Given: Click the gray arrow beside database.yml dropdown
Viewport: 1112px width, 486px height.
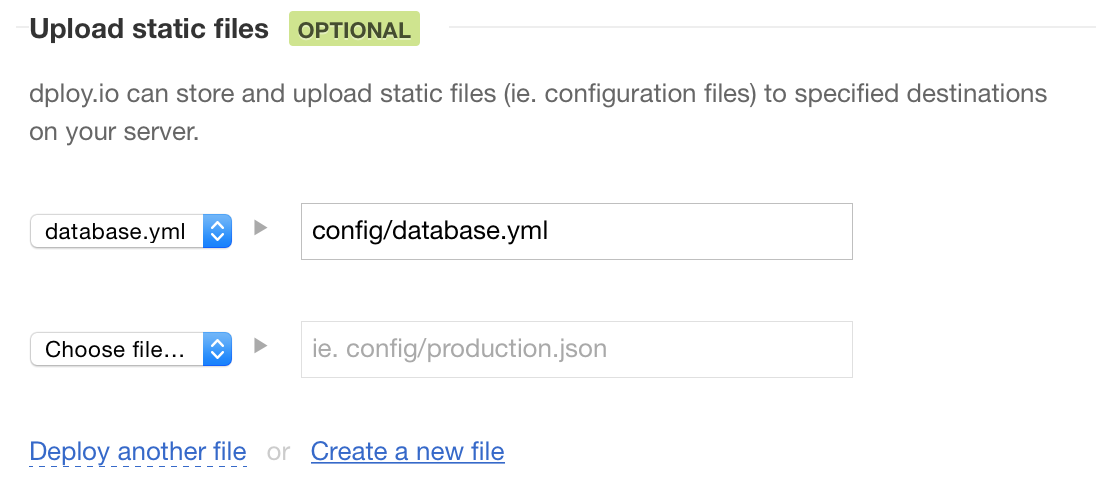Looking at the screenshot, I should coord(261,228).
